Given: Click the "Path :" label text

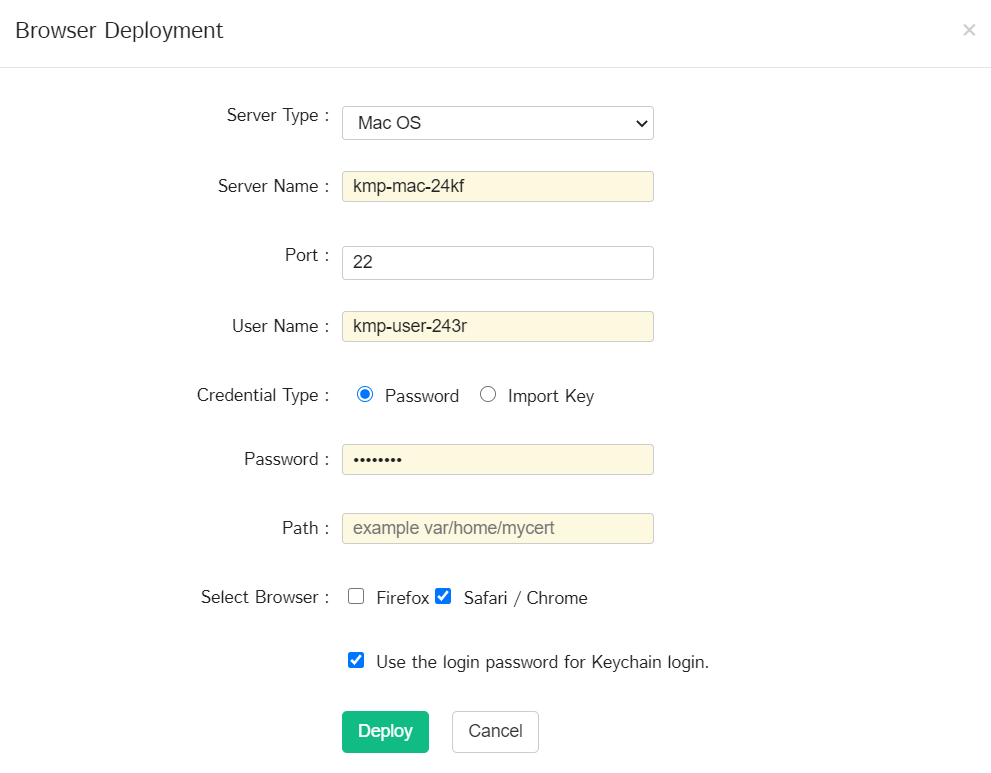Looking at the screenshot, I should tap(305, 528).
